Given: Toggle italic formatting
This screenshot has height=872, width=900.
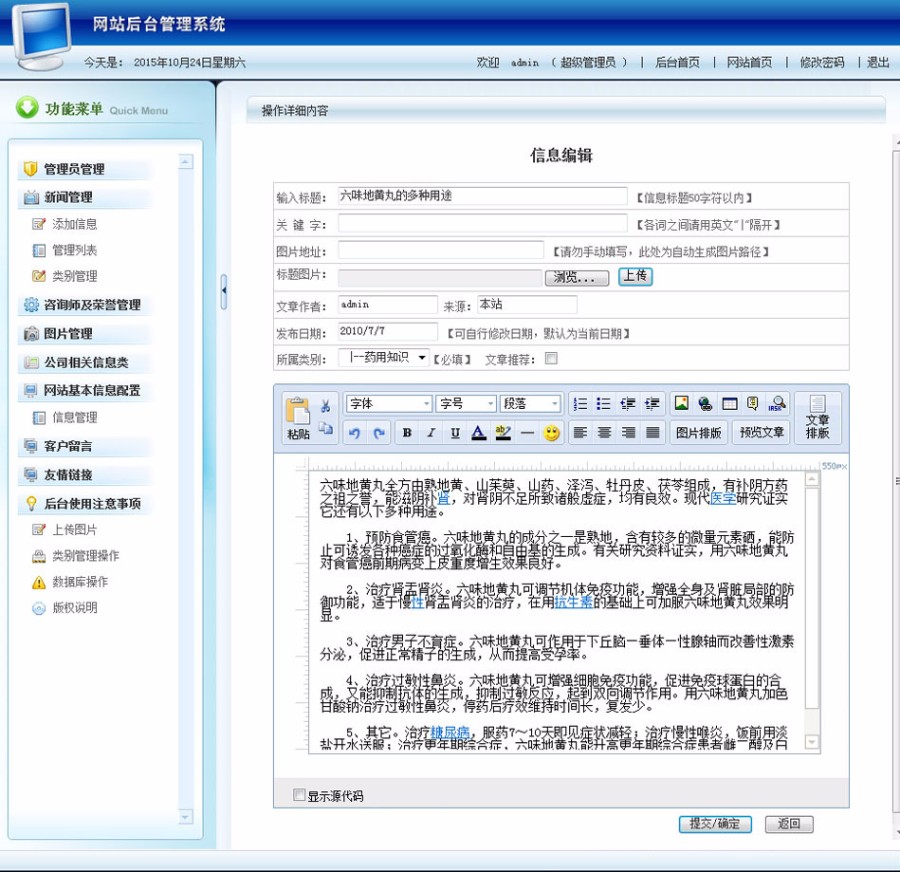Looking at the screenshot, I should (x=431, y=433).
